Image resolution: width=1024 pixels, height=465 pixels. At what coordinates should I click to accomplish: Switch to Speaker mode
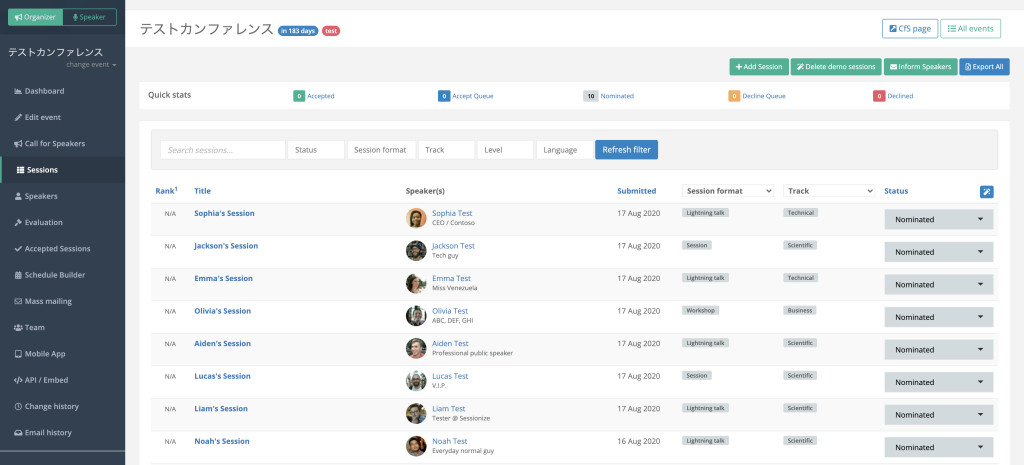[x=89, y=17]
